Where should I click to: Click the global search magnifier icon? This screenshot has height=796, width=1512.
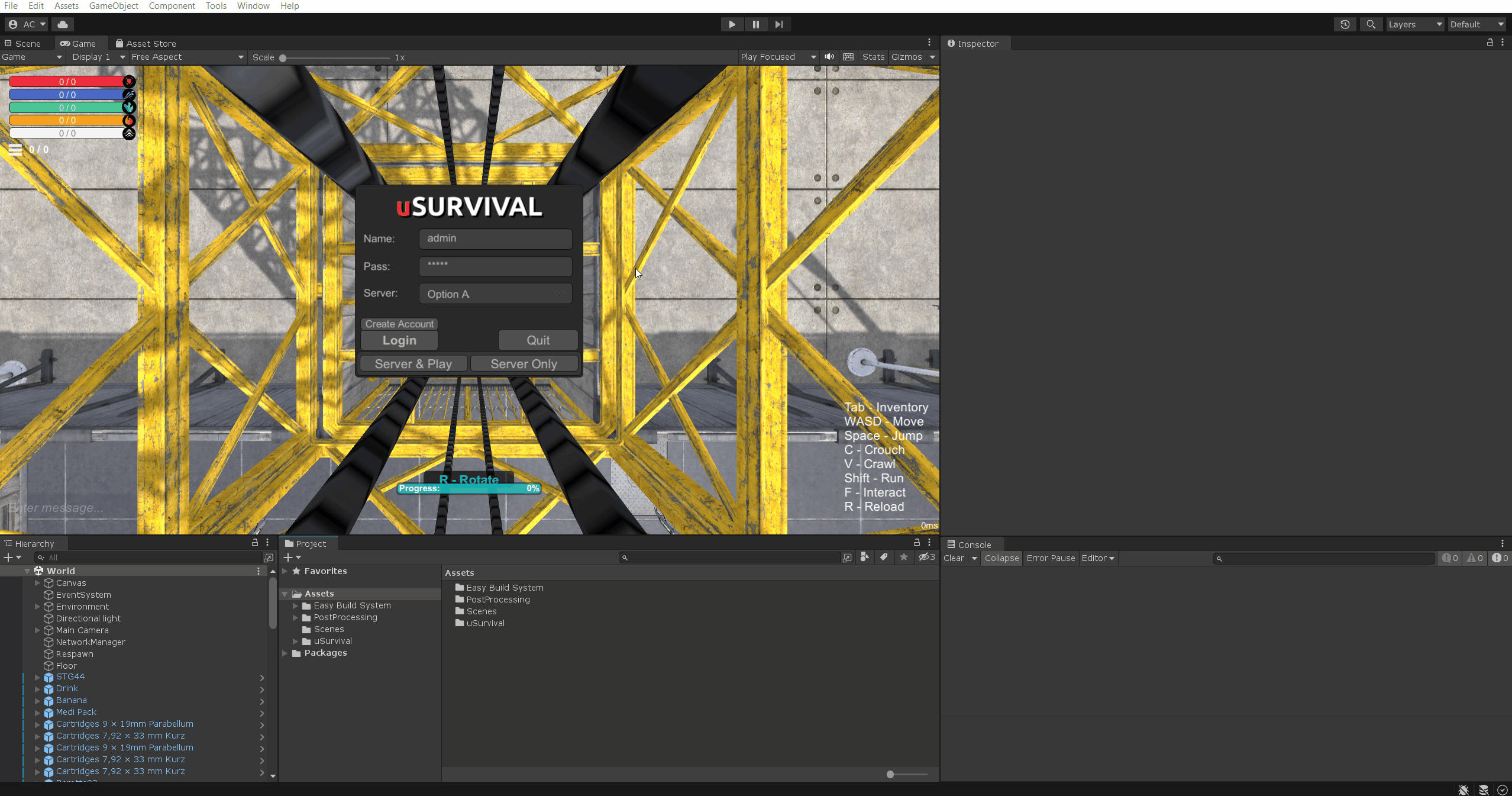[x=1371, y=24]
